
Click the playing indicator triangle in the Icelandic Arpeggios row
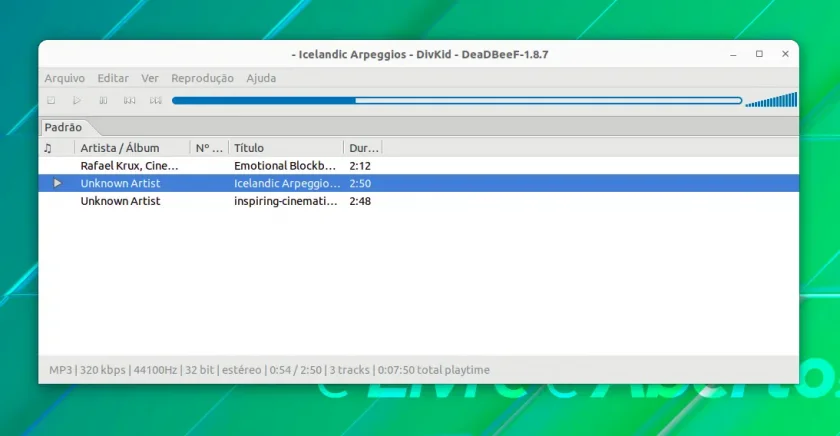pos(57,183)
